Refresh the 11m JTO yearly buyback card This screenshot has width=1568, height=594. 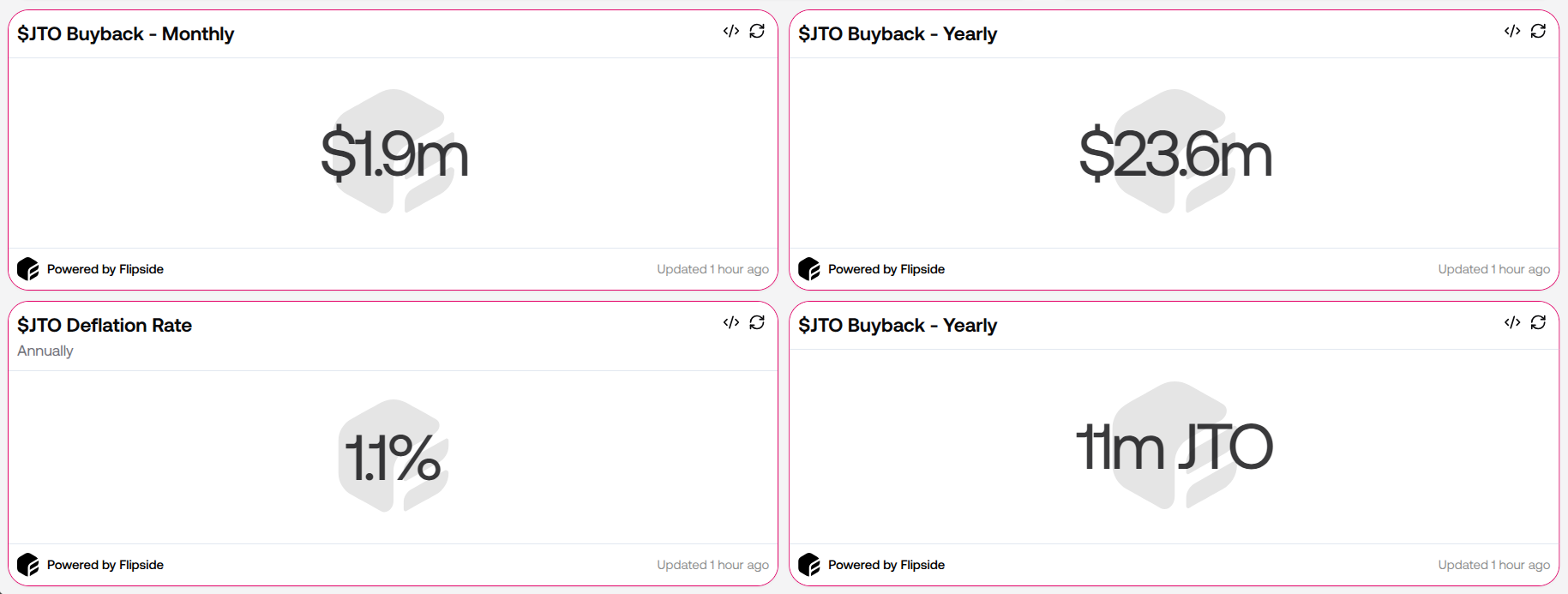click(1537, 322)
